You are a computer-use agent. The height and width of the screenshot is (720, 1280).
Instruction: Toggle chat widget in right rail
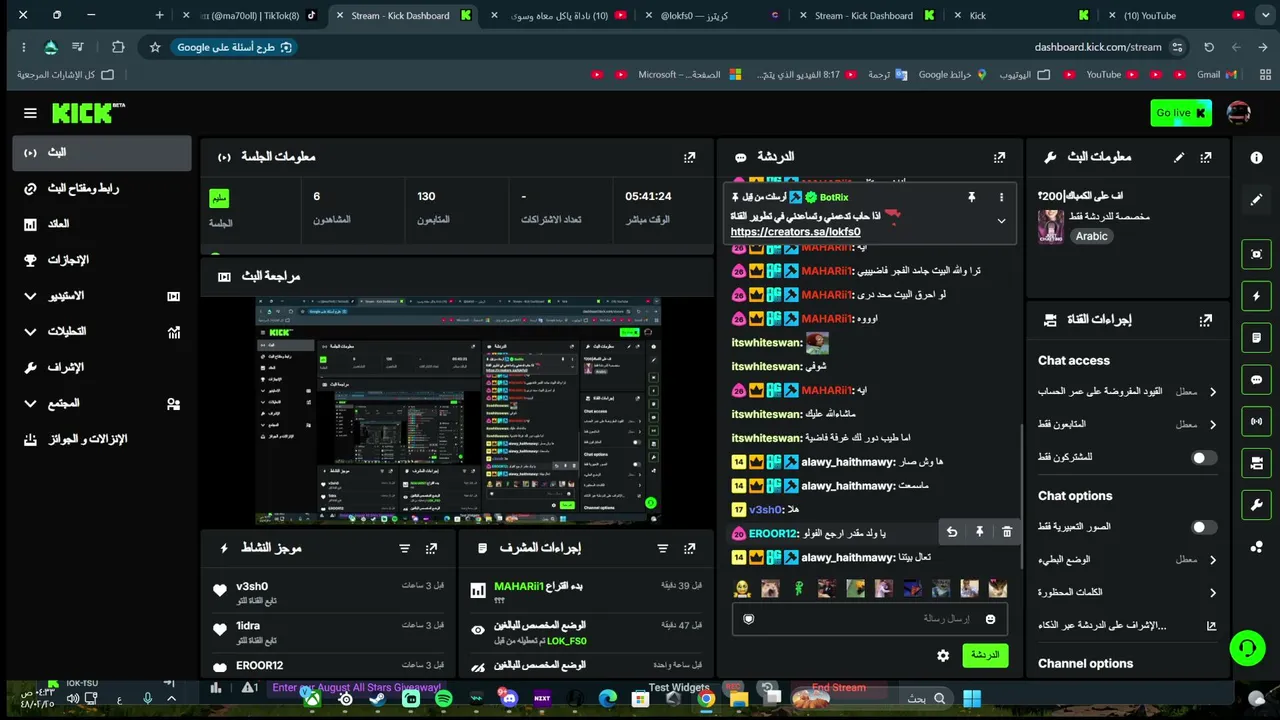pyautogui.click(x=1257, y=379)
